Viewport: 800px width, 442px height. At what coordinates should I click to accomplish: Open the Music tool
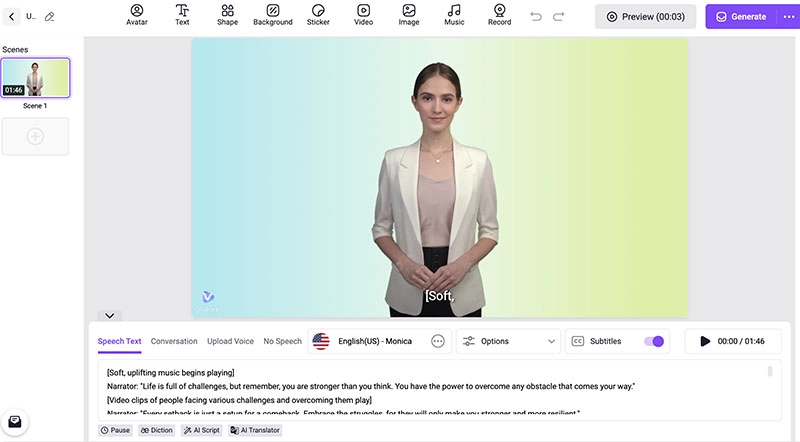tap(454, 15)
